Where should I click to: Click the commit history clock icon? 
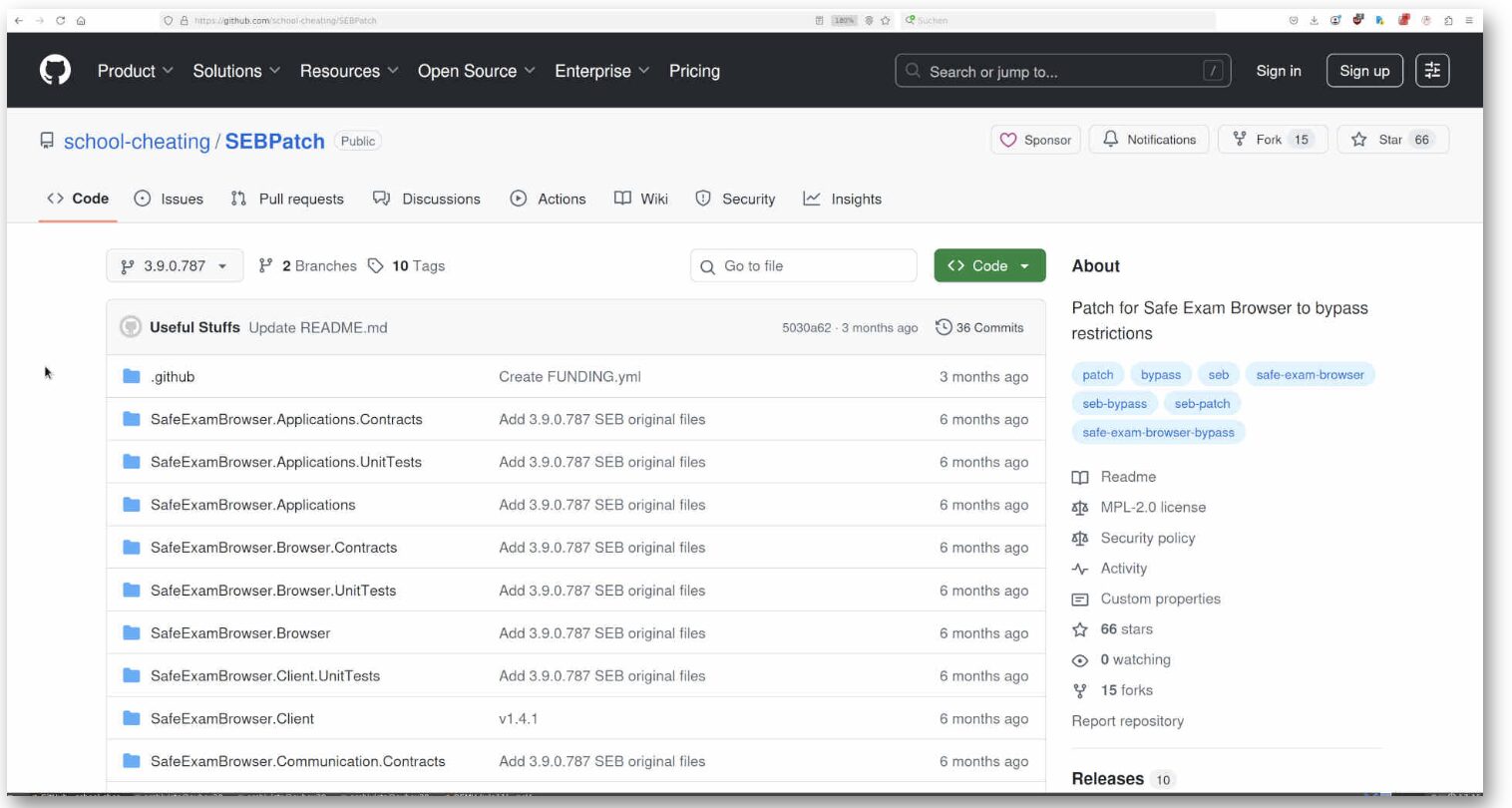(944, 327)
